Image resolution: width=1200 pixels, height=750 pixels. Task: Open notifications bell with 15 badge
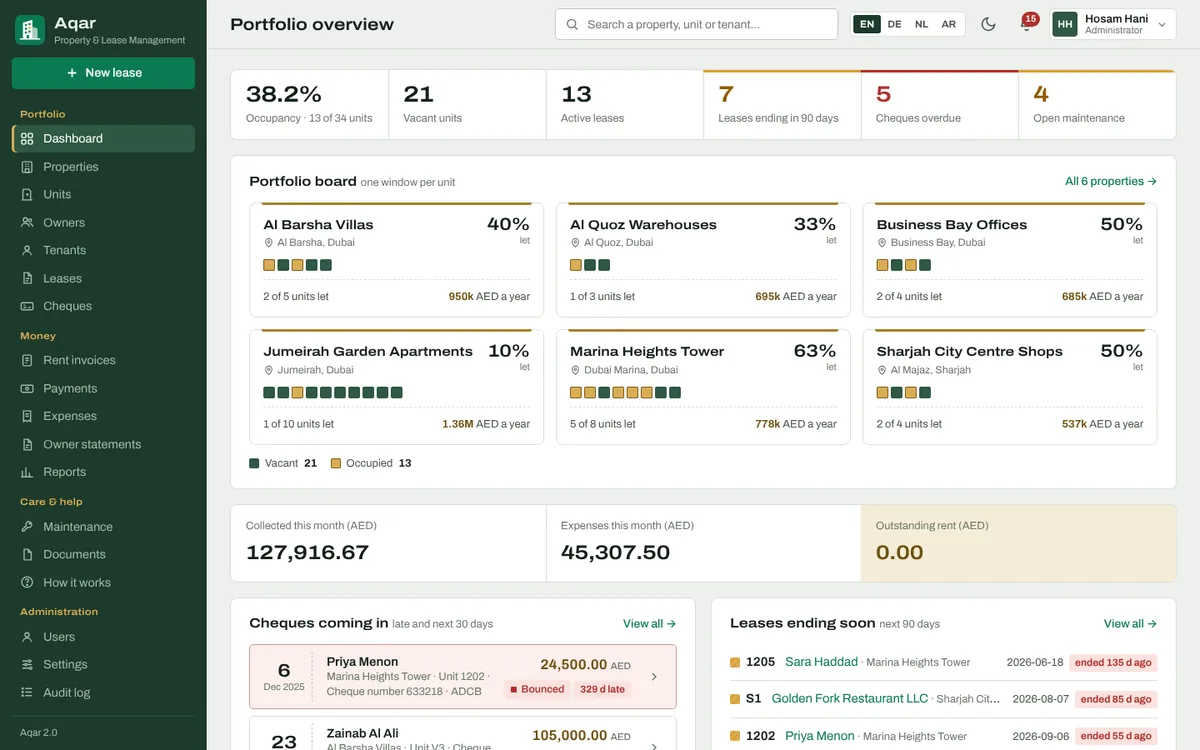point(1026,24)
